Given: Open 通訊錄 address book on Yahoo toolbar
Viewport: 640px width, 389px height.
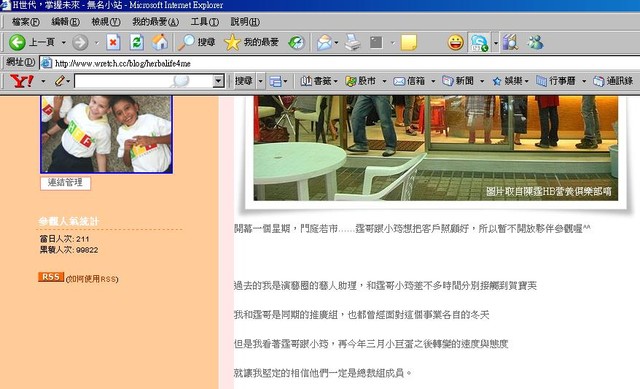Looking at the screenshot, I should (x=613, y=81).
